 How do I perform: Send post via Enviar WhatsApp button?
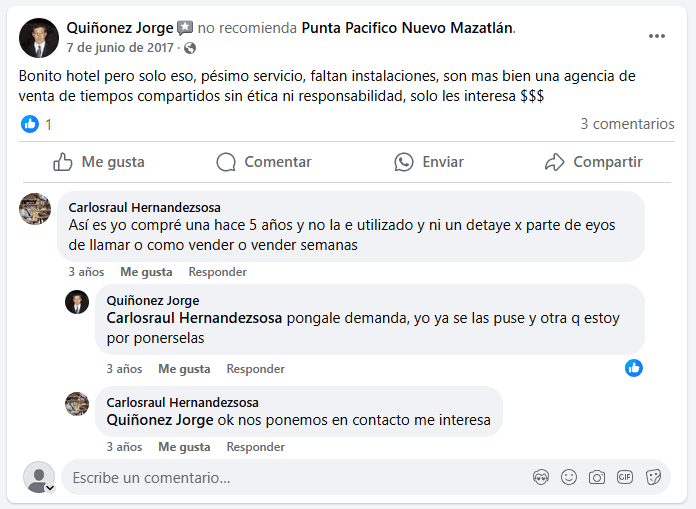(429, 162)
